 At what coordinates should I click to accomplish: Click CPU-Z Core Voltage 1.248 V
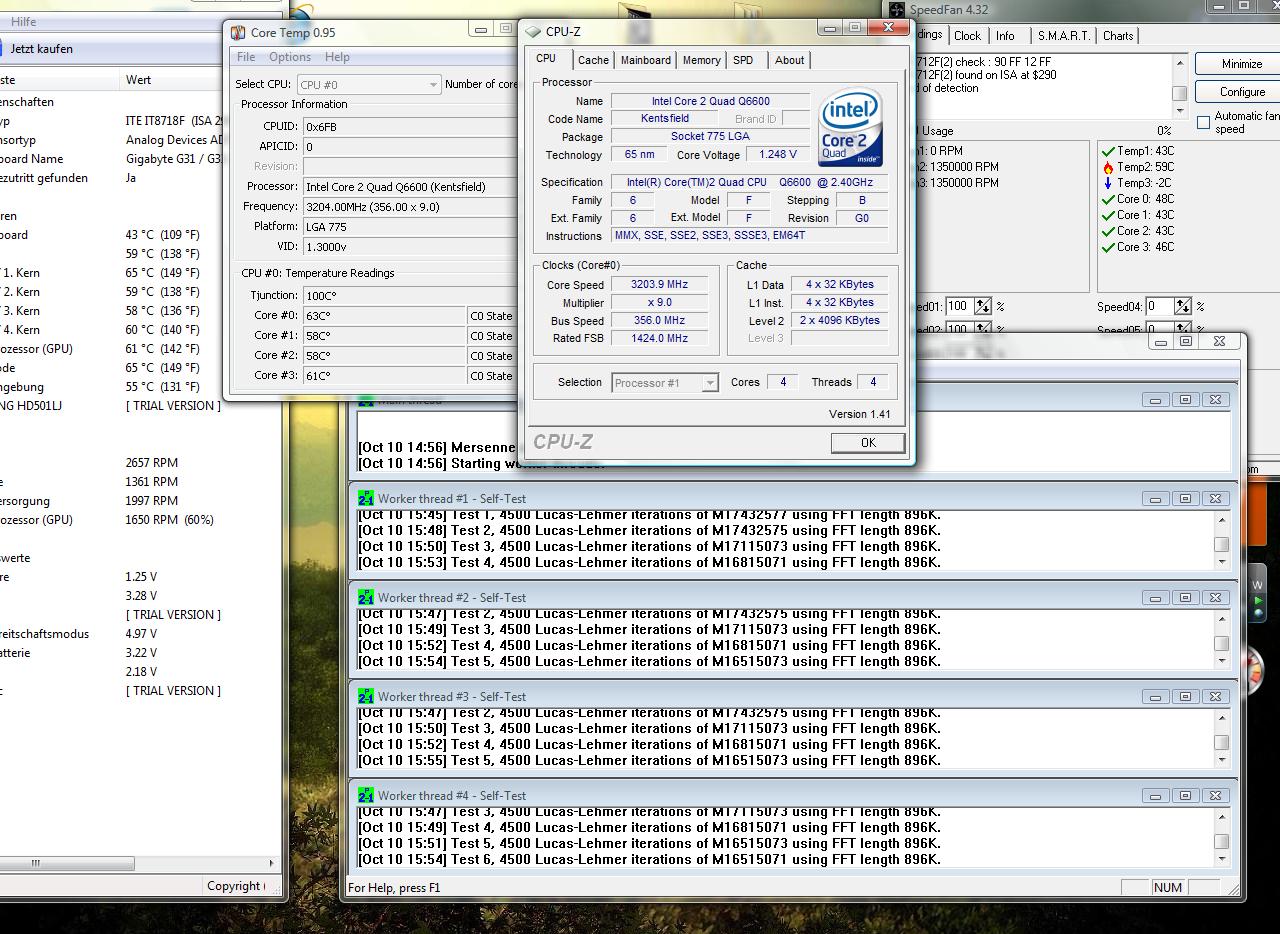point(778,155)
